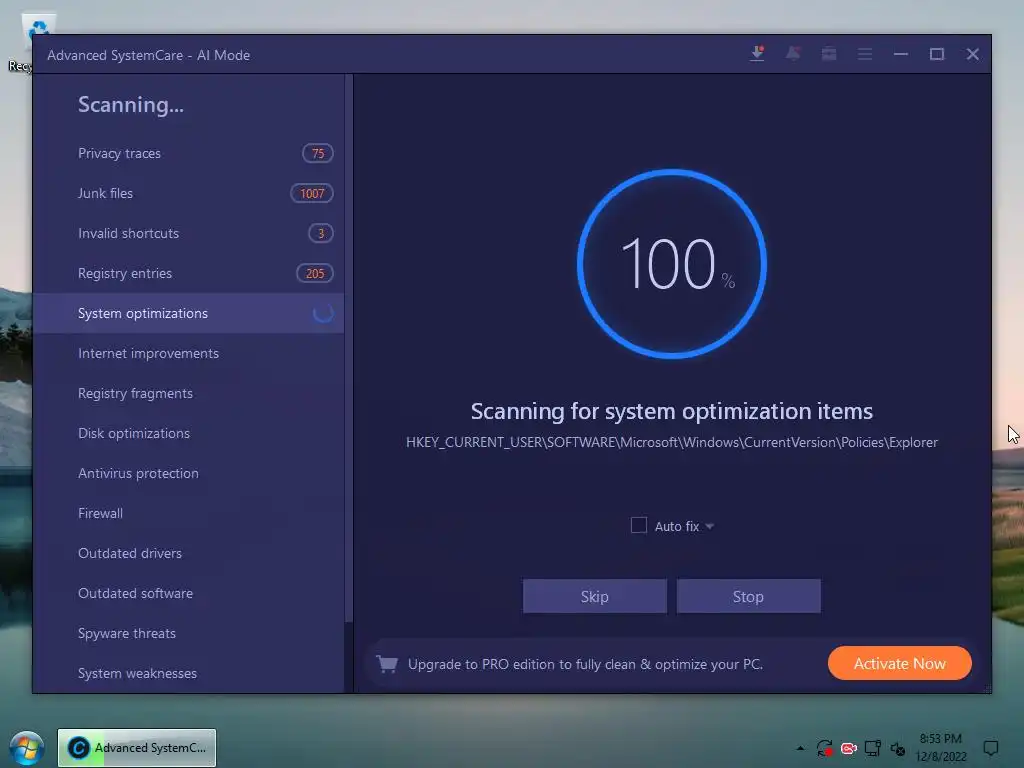This screenshot has height=768, width=1024.
Task: Click the HKEY_CURRENT_USER registry path text
Action: (671, 442)
